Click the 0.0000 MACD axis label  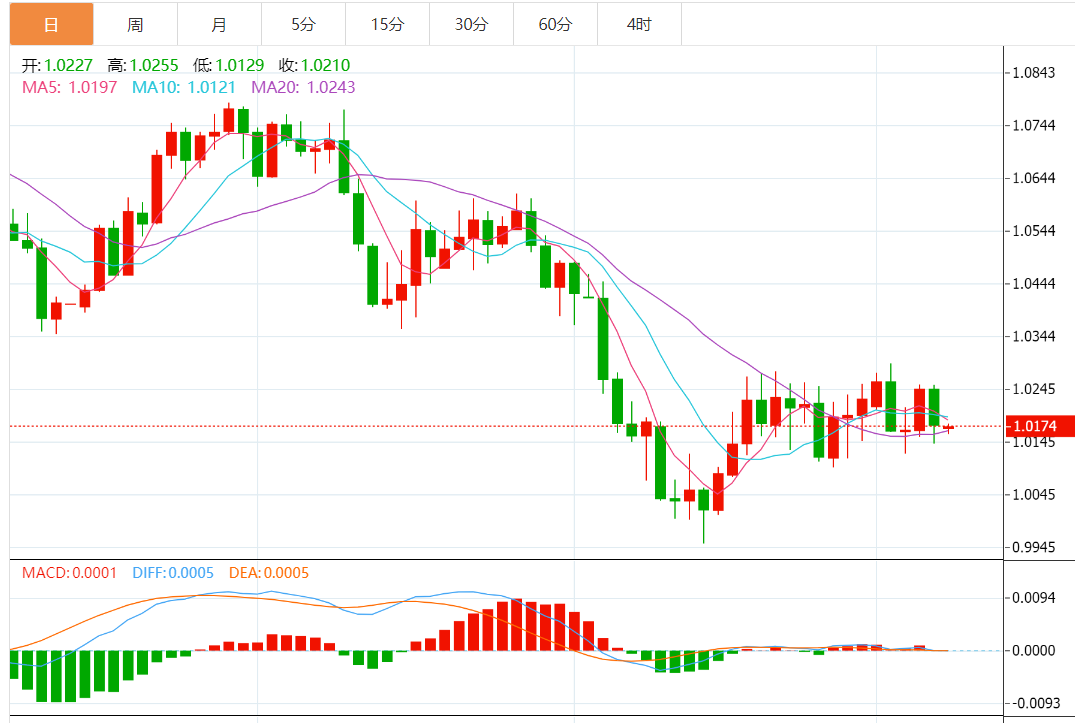(1034, 650)
